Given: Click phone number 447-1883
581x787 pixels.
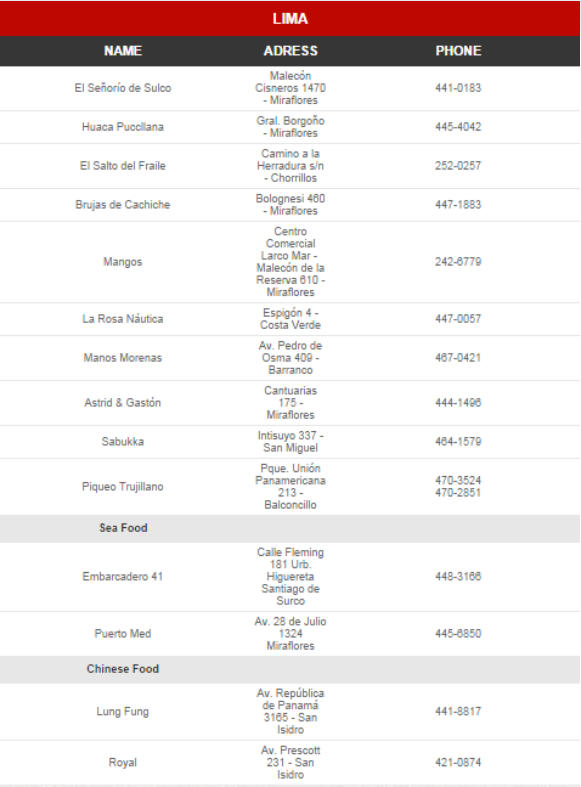Looking at the screenshot, I should pyautogui.click(x=458, y=205).
